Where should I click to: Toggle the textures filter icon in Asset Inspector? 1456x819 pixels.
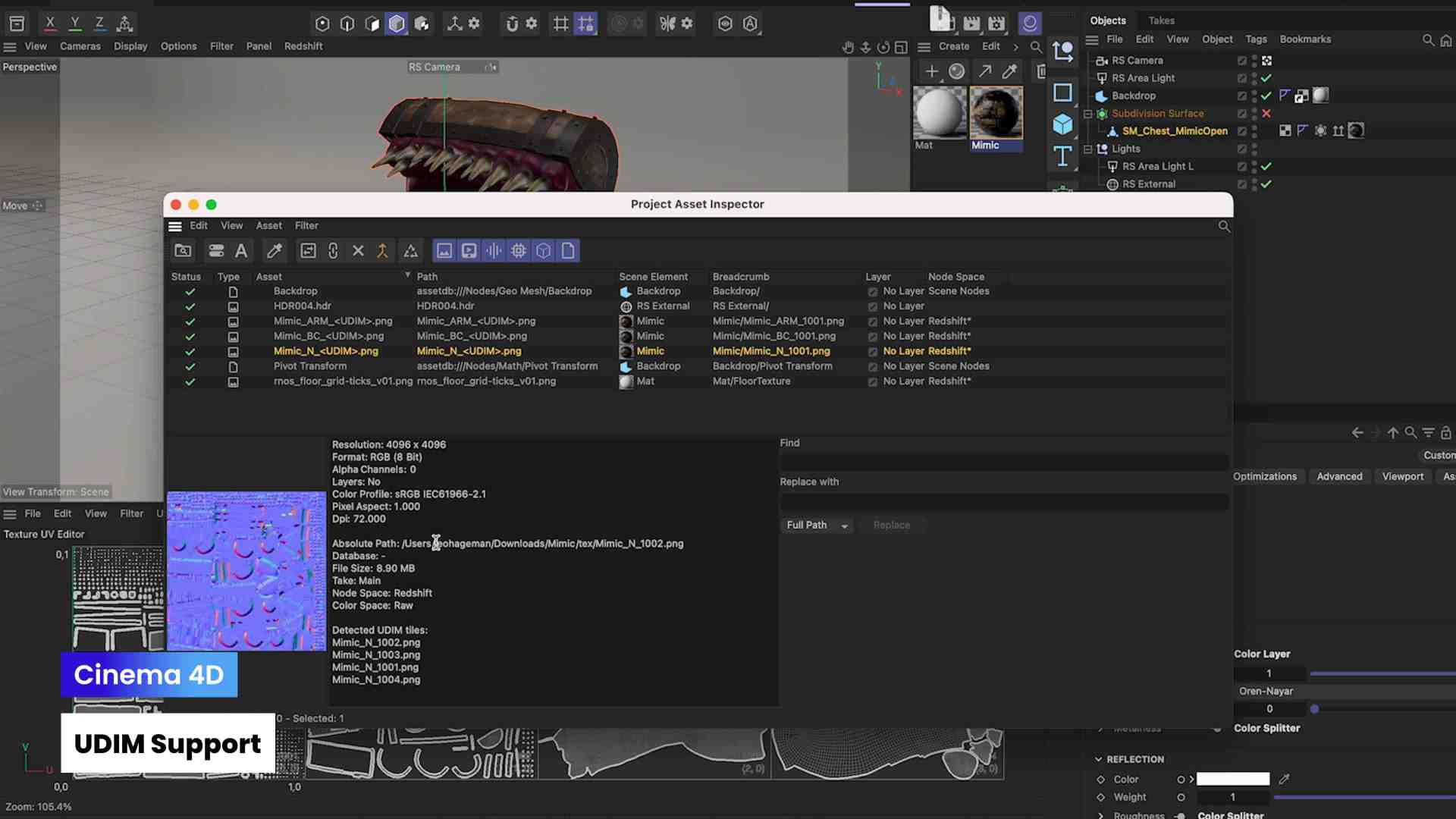coord(444,250)
